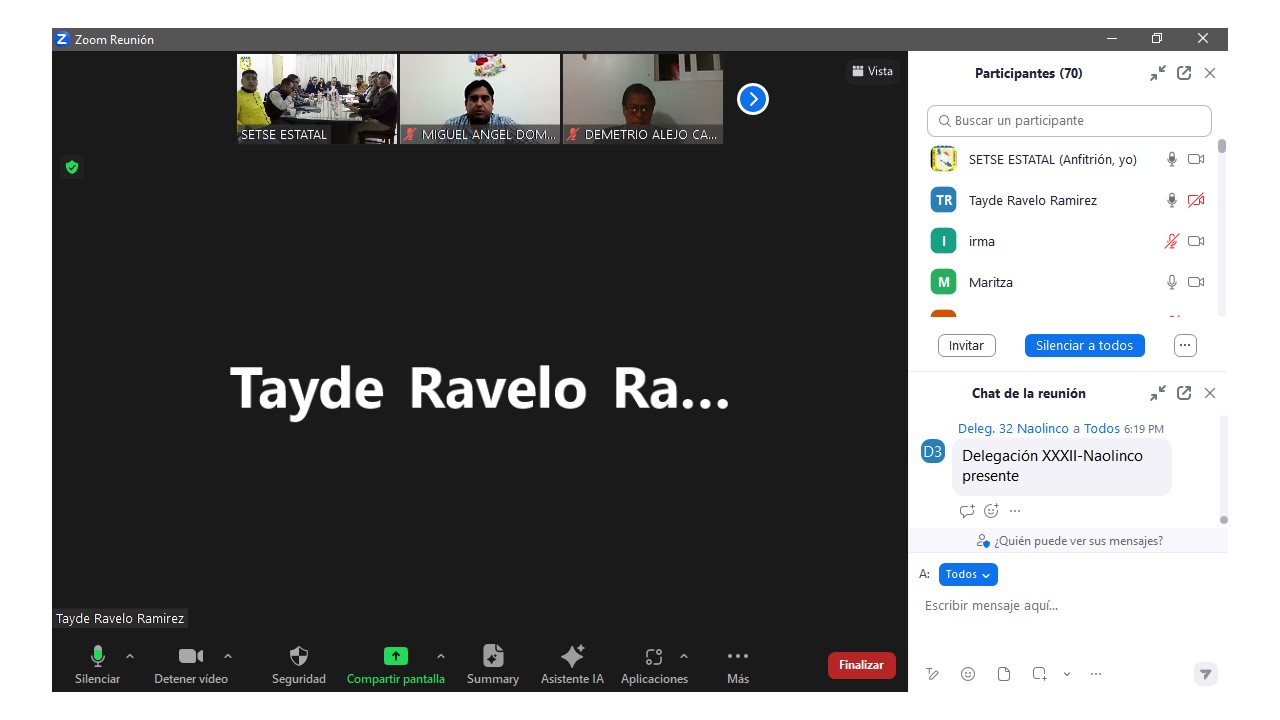Toggle irma's muted microphone icon
This screenshot has height=720, width=1280.
coord(1172,241)
